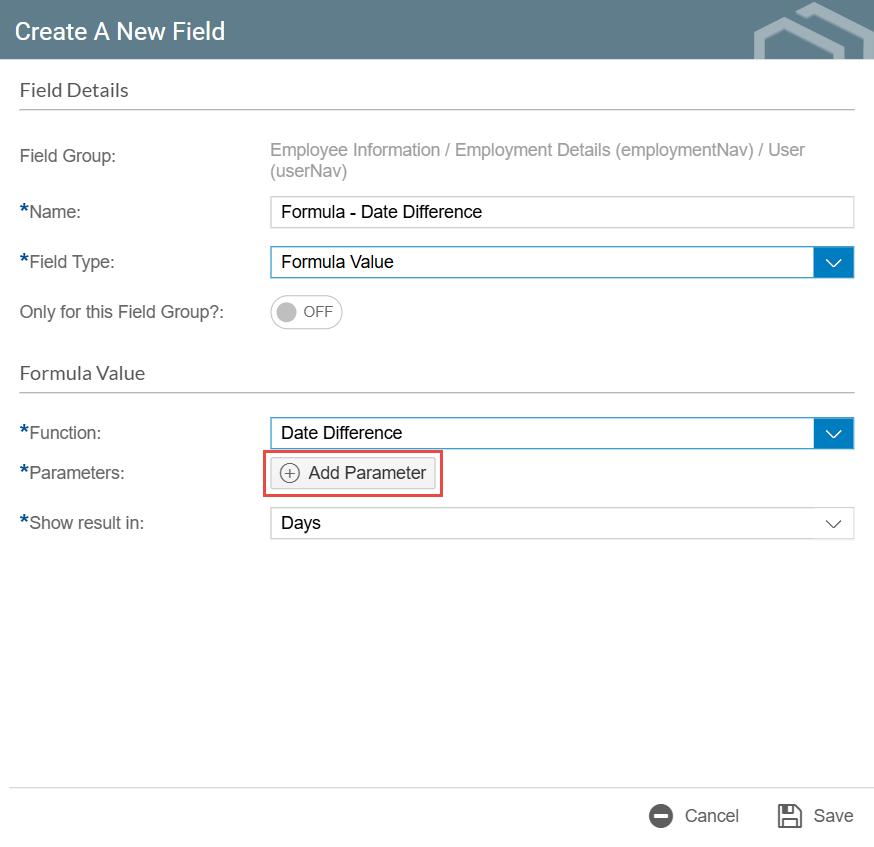Click the Save button label
The image size is (874, 847).
click(833, 816)
